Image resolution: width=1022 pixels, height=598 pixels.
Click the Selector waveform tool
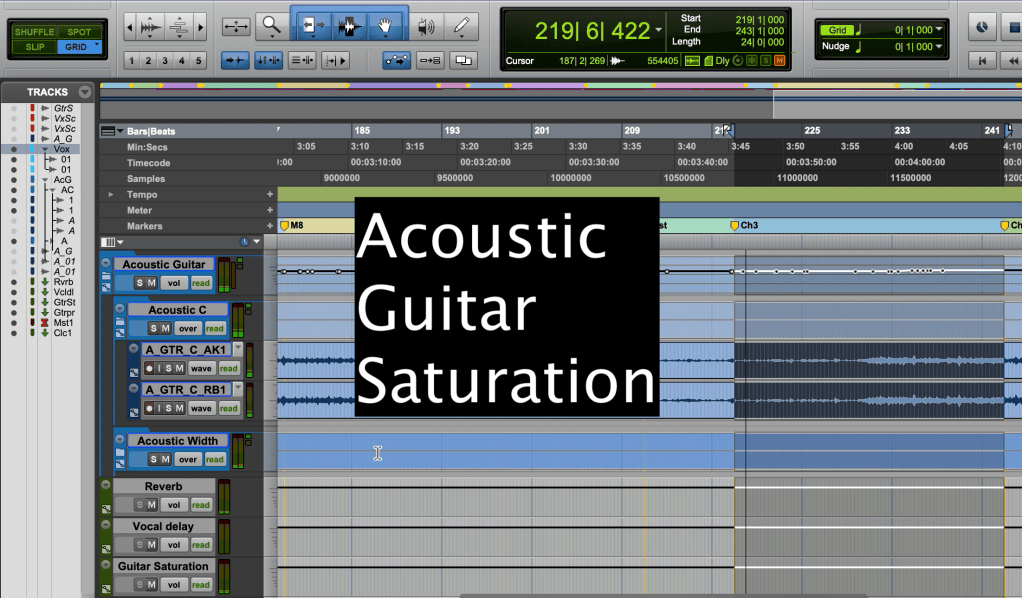(348, 27)
